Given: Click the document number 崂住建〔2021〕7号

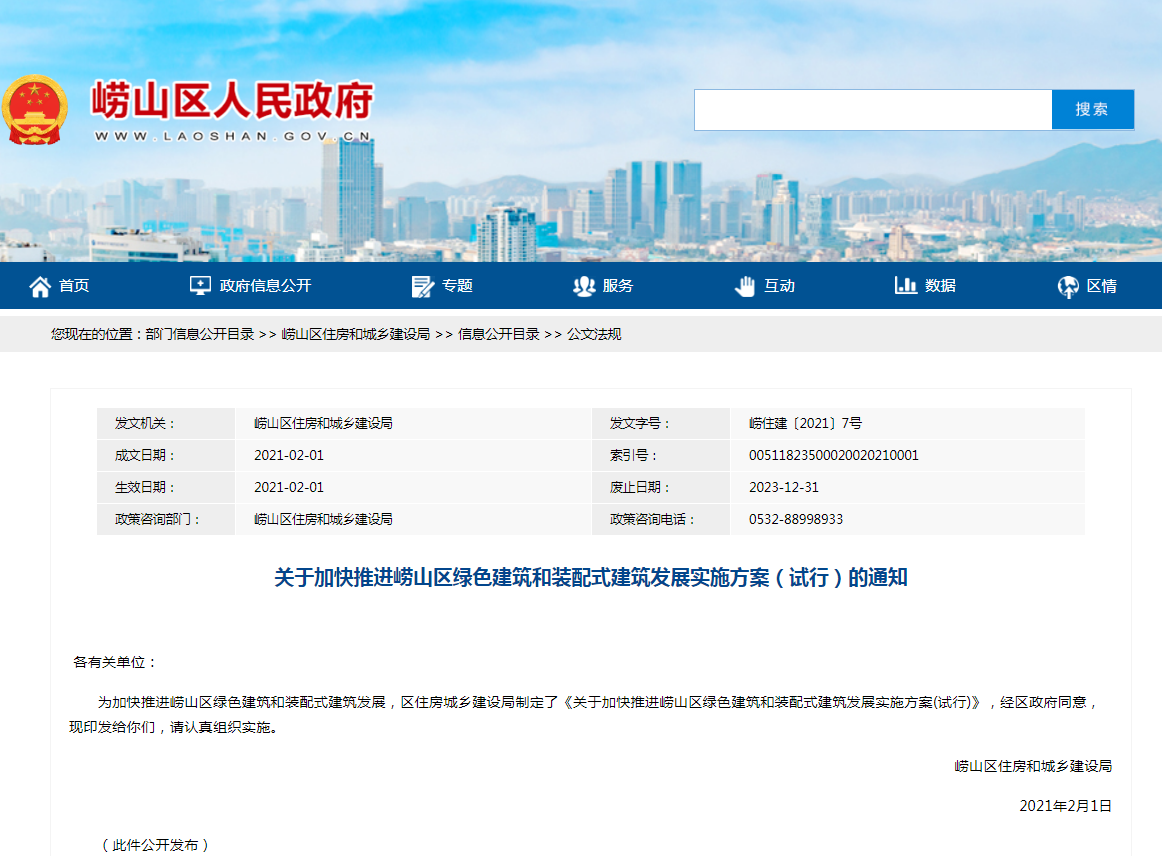Looking at the screenshot, I should point(806,423).
